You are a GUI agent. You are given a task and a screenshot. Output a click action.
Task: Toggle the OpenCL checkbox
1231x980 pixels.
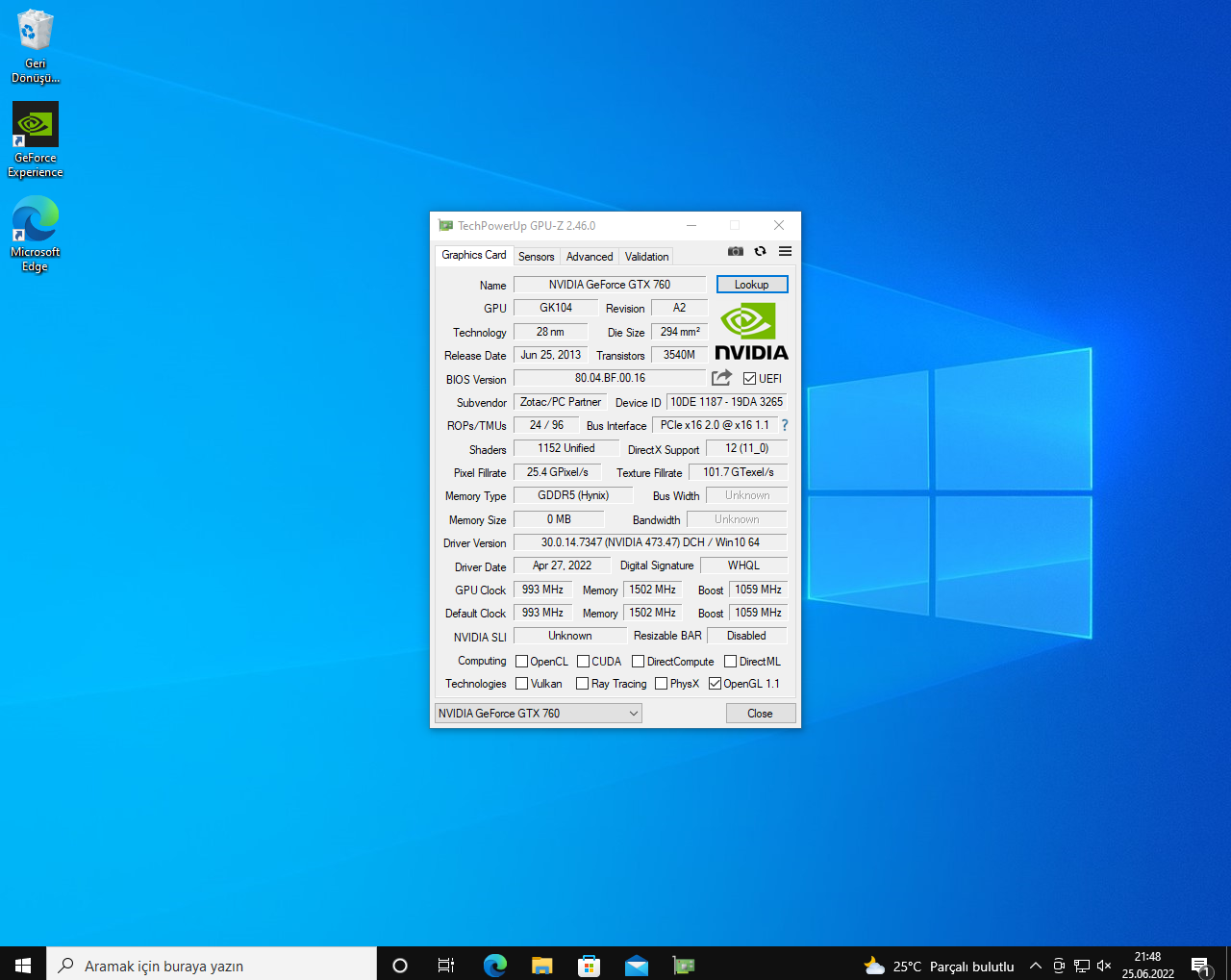click(x=521, y=662)
